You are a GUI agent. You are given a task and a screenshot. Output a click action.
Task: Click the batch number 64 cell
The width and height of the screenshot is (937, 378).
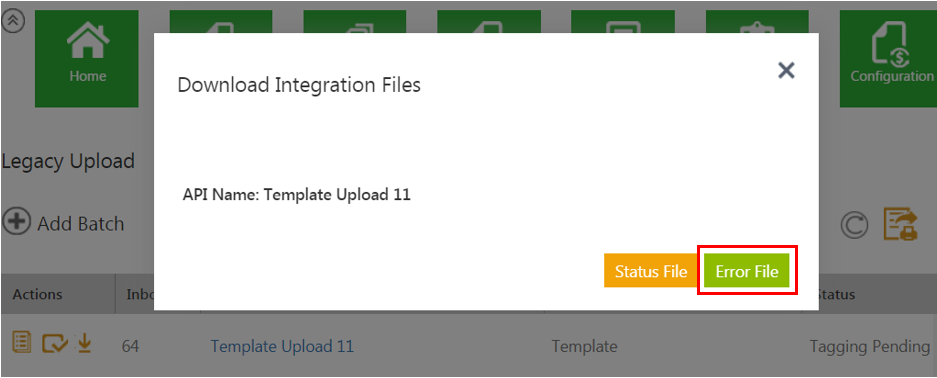130,346
